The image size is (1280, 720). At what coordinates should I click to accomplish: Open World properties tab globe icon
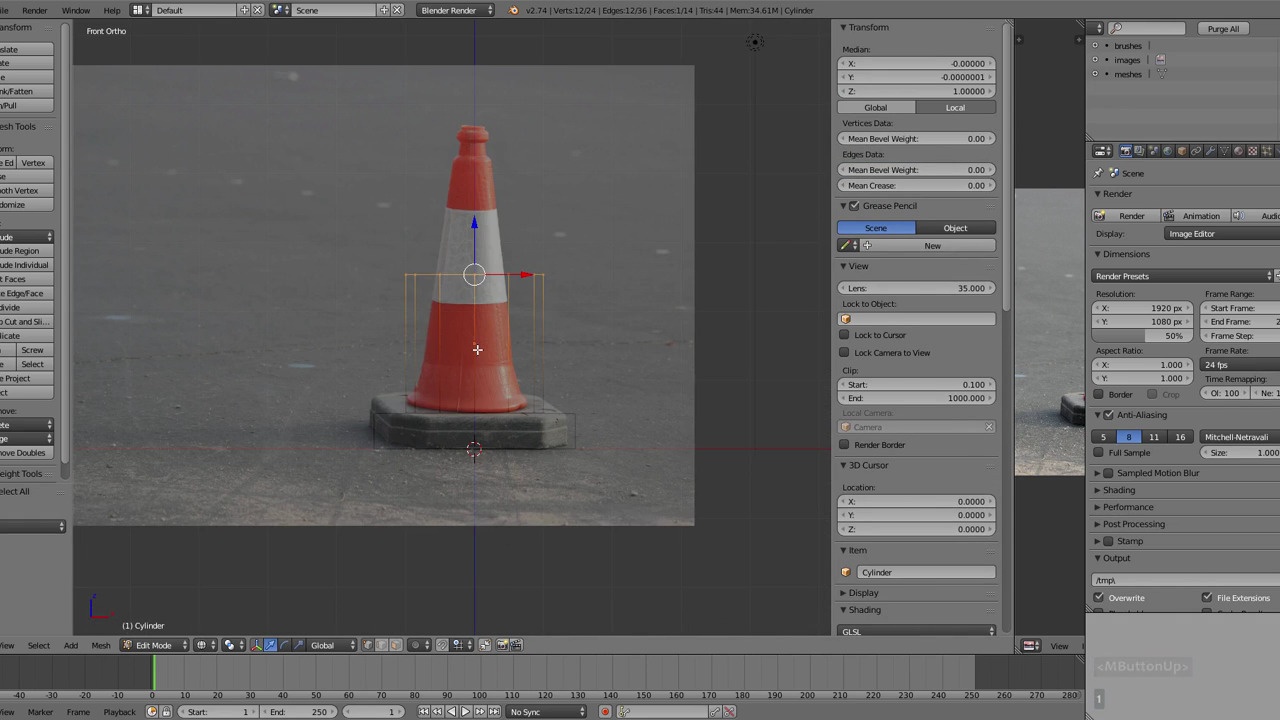(x=1167, y=151)
